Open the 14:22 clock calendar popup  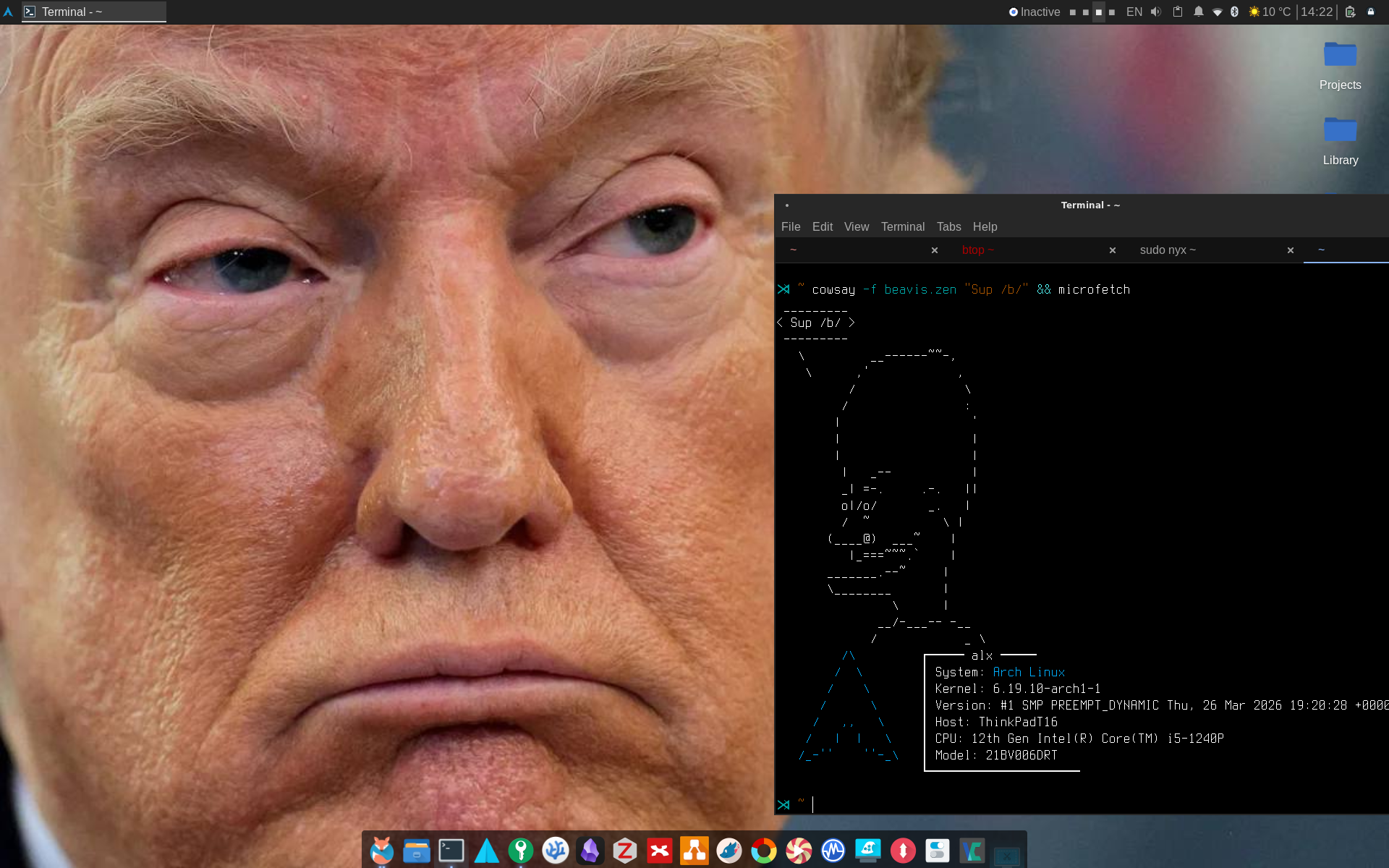(1317, 12)
